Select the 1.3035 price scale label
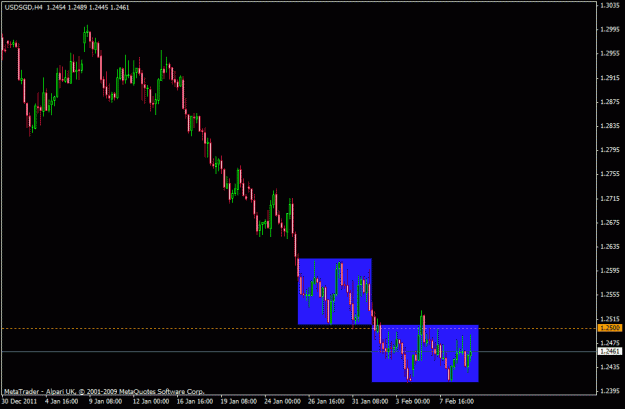Viewport: 625px width, 409px height. [x=610, y=5]
